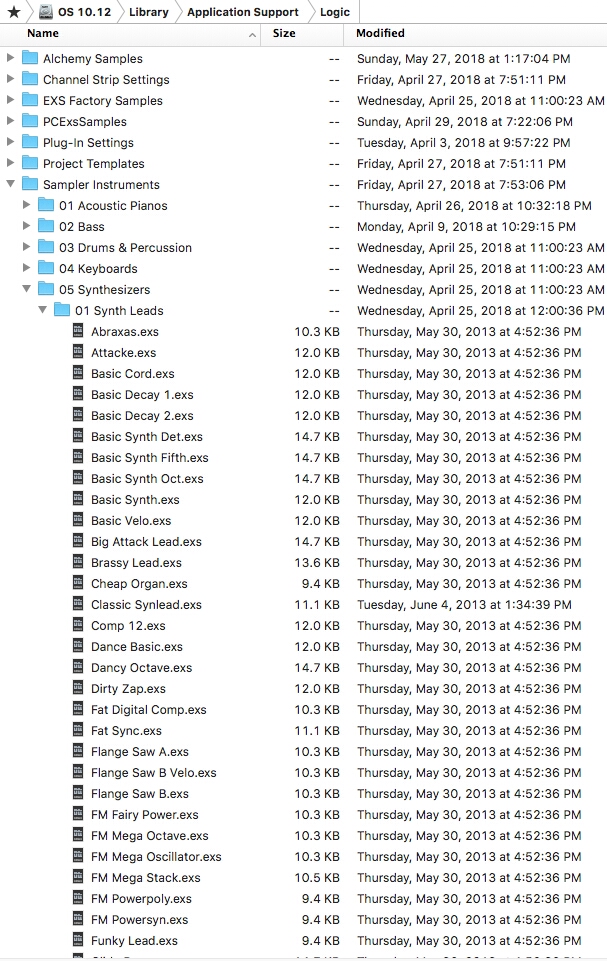Select the FM Mega Oscillator.exs file name
Viewport: 607px width, 961px height.
coord(156,856)
